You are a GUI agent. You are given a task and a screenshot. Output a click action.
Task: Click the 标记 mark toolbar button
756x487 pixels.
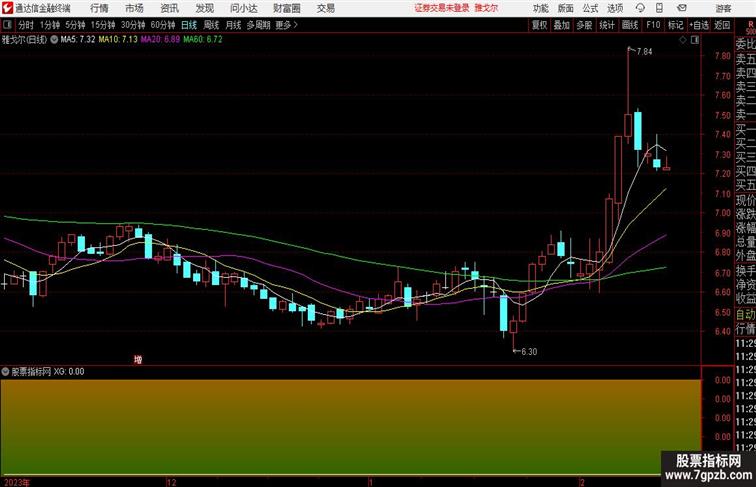pyautogui.click(x=675, y=25)
